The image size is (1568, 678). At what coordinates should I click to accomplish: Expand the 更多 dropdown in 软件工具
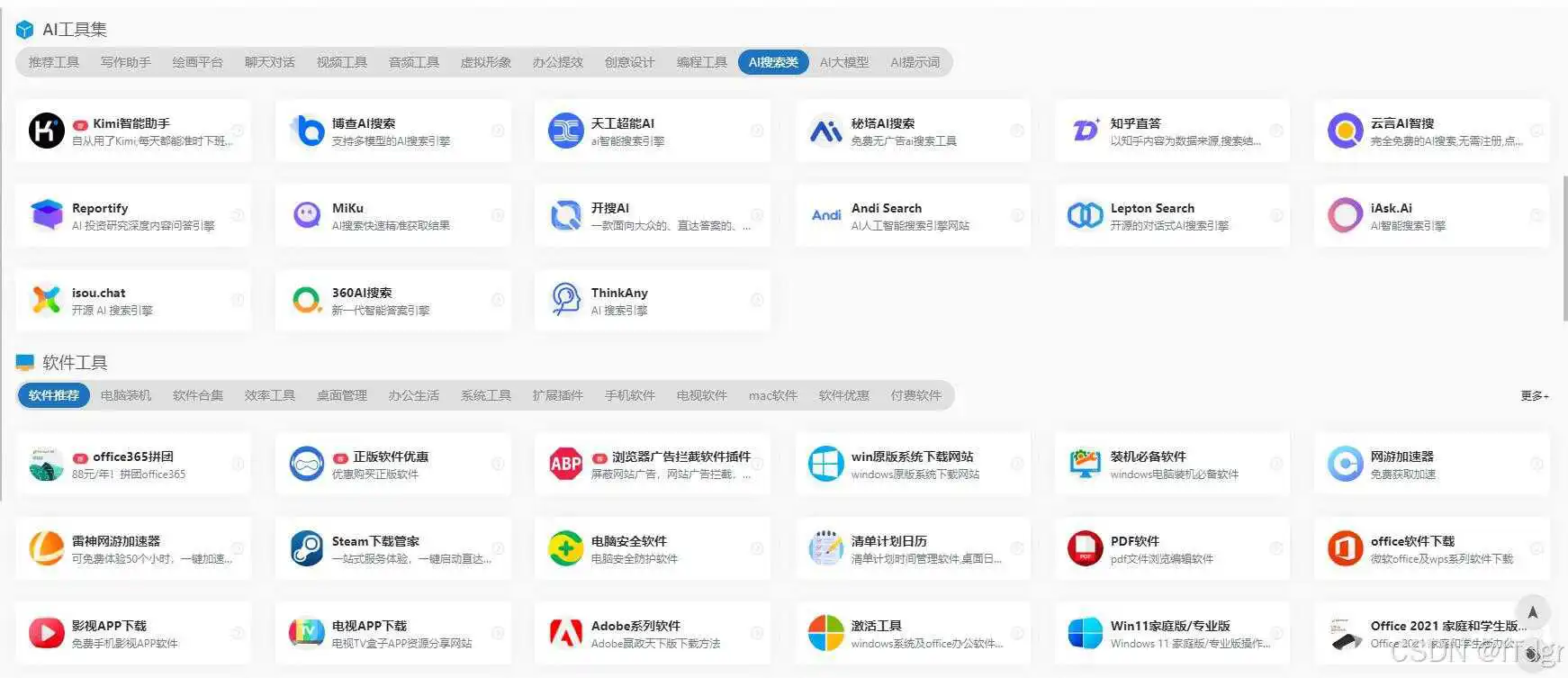coord(1534,395)
